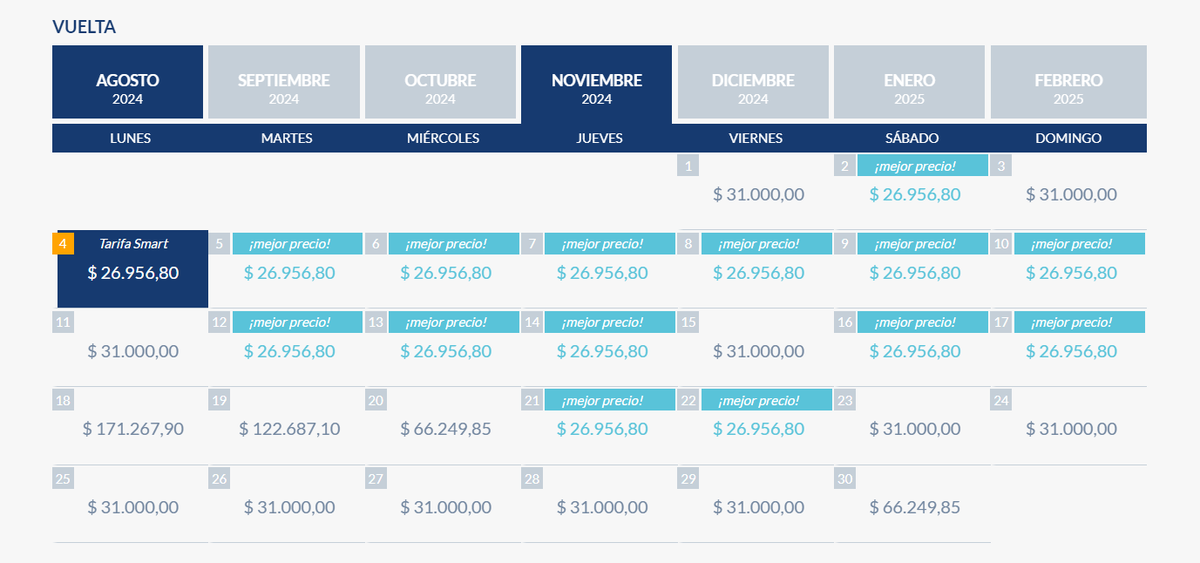The width and height of the screenshot is (1200, 563).
Task: Open the Febrero 2025 month tab
Action: click(x=1068, y=88)
